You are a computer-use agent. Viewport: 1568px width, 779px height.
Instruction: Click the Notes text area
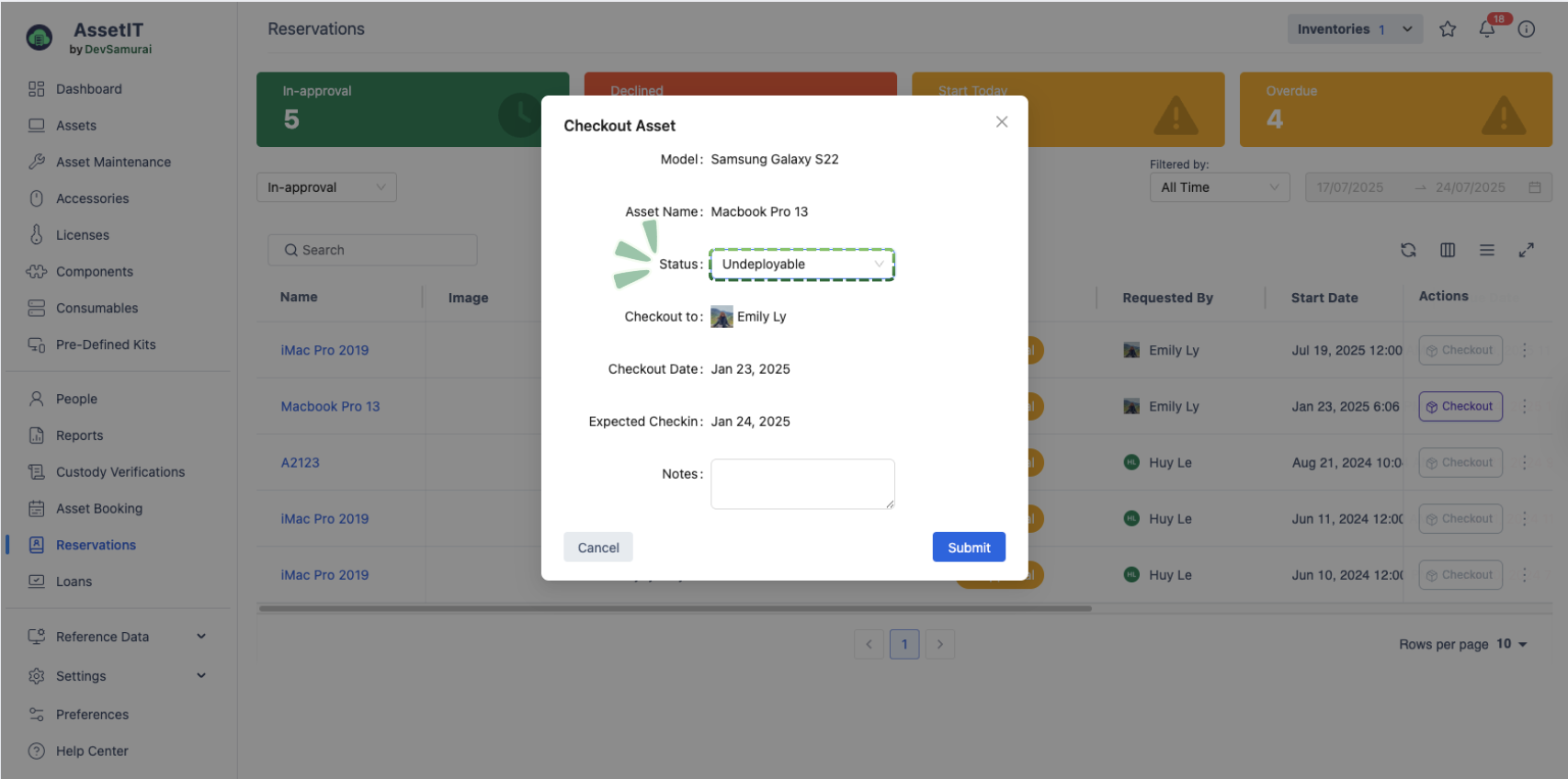801,483
